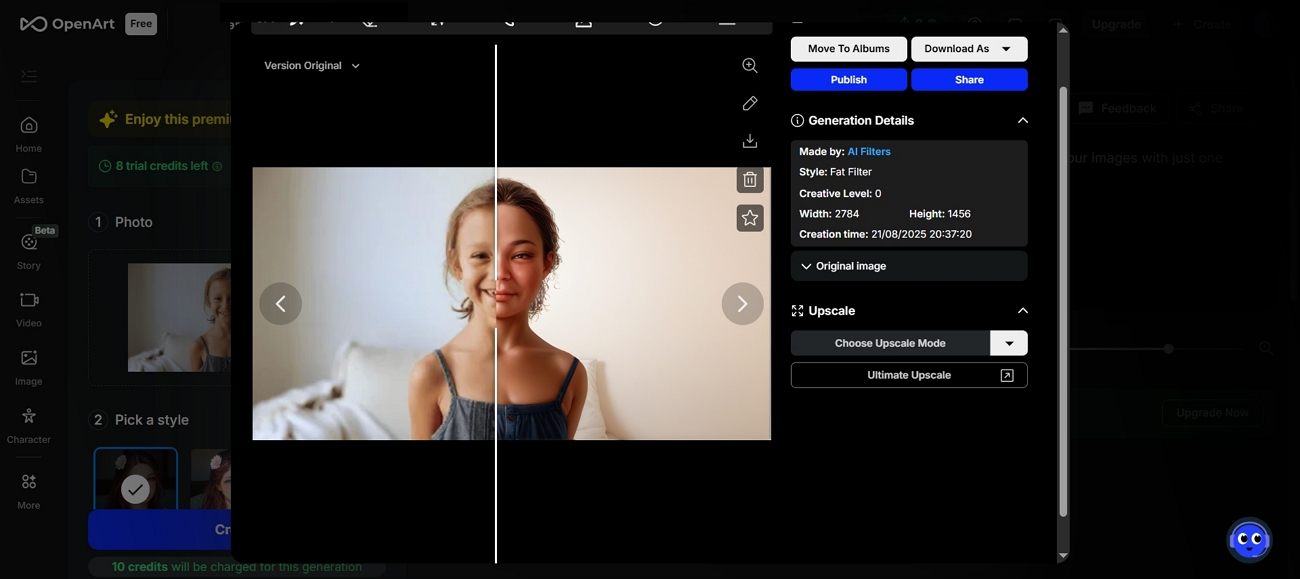Delete image using the trash icon
1300x579 pixels.
[x=750, y=180]
